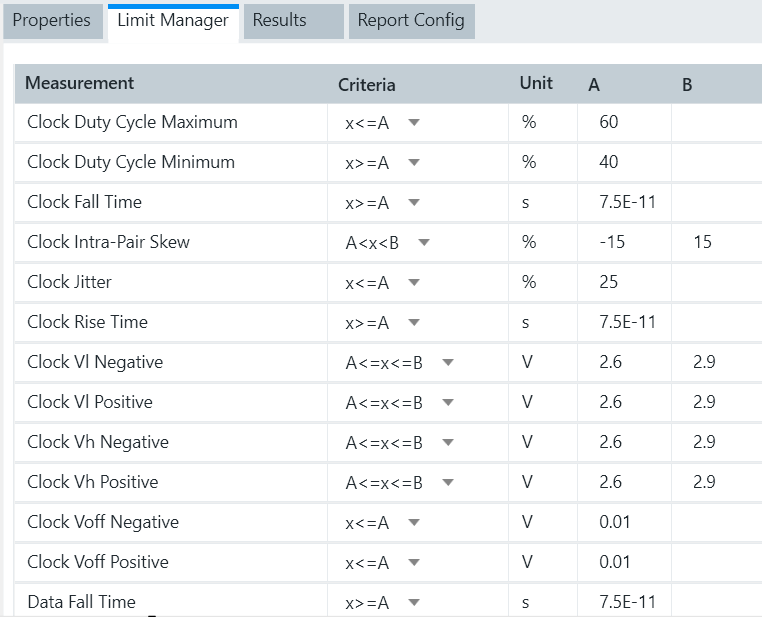Screen dimensions: 762x617
Task: Expand criteria dropdown for Clock Intra-Pair Skew
Action: click(x=424, y=243)
